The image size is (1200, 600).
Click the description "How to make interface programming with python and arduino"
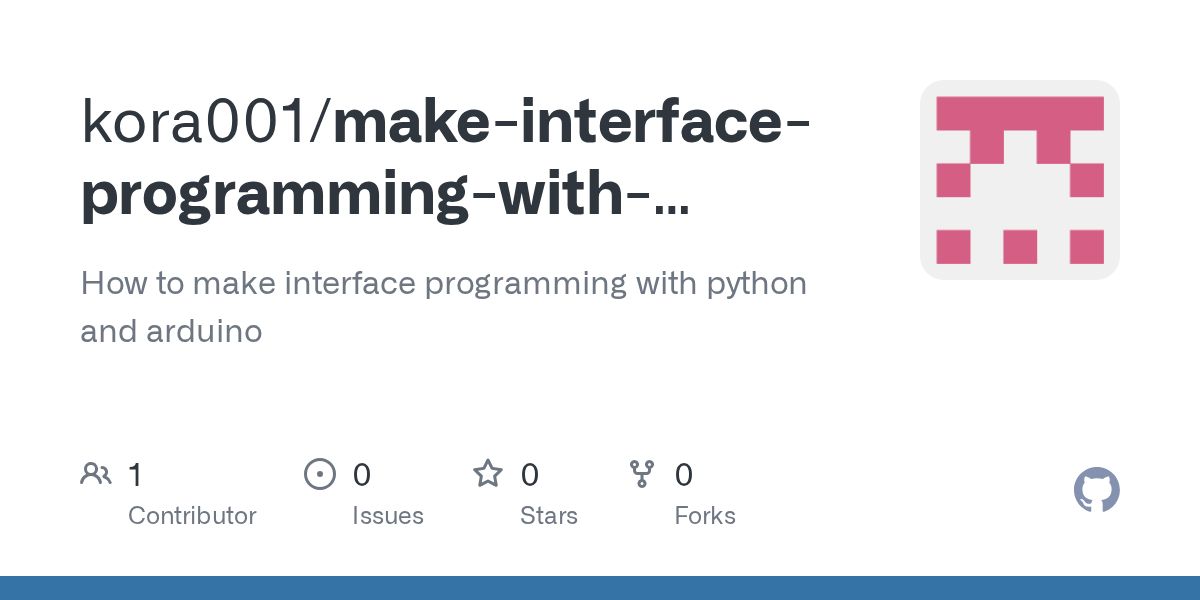pyautogui.click(x=443, y=307)
